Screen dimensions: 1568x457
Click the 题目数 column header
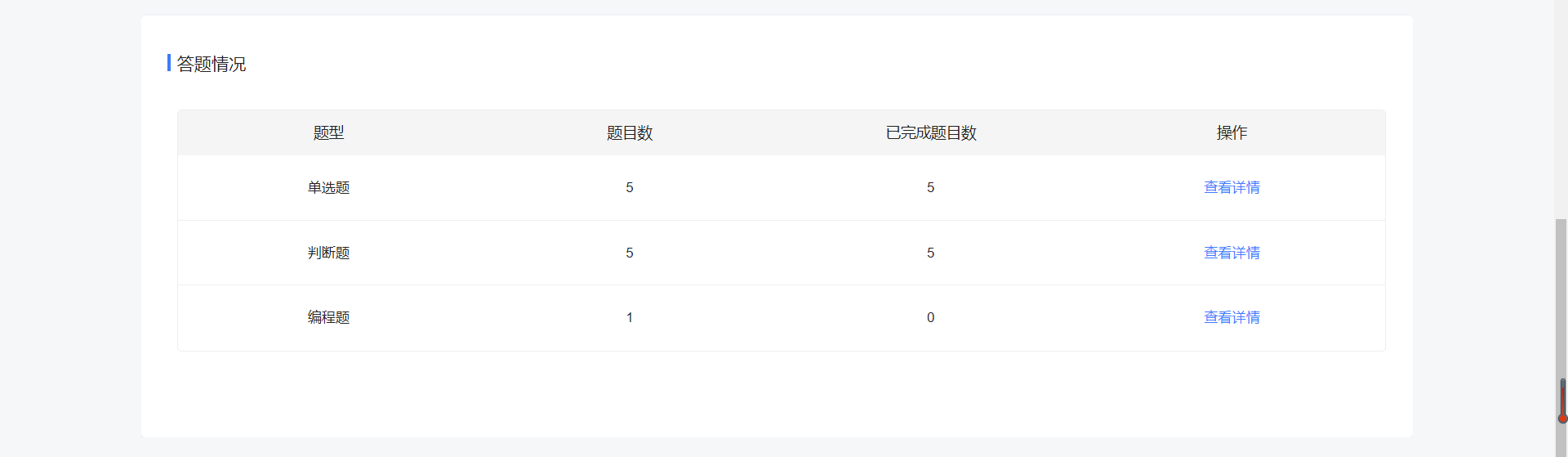click(630, 132)
